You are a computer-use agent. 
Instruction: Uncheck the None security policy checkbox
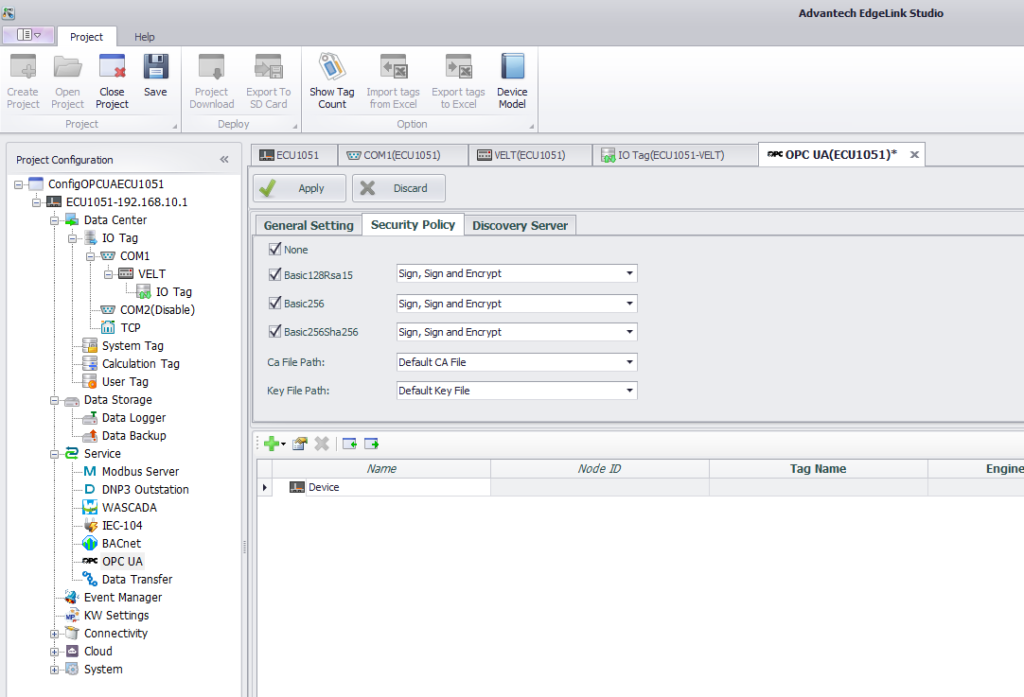[275, 249]
